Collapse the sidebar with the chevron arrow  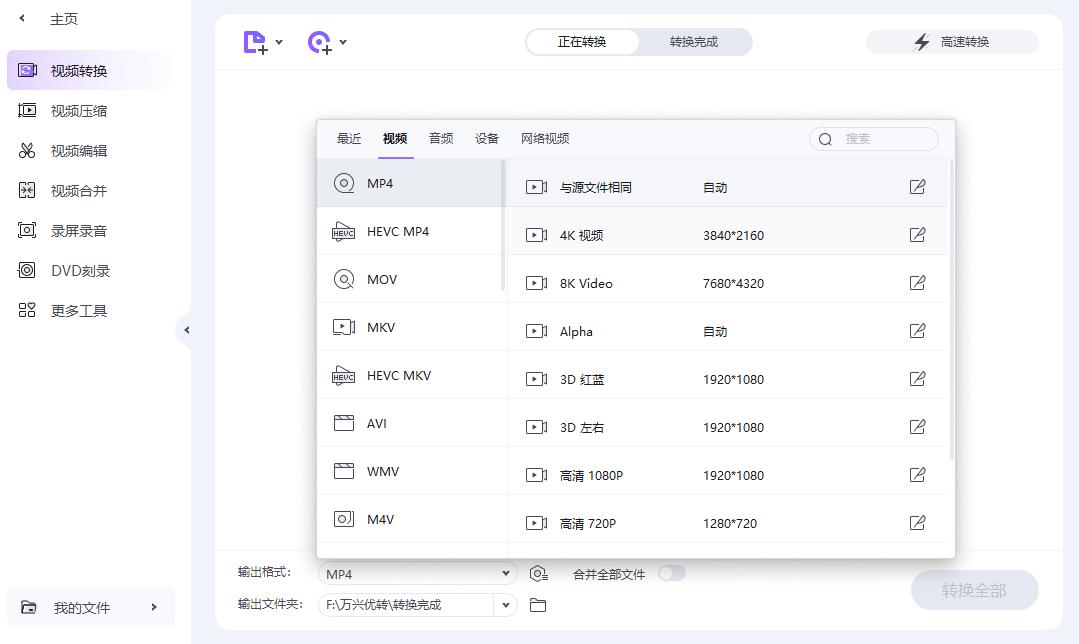pos(187,328)
